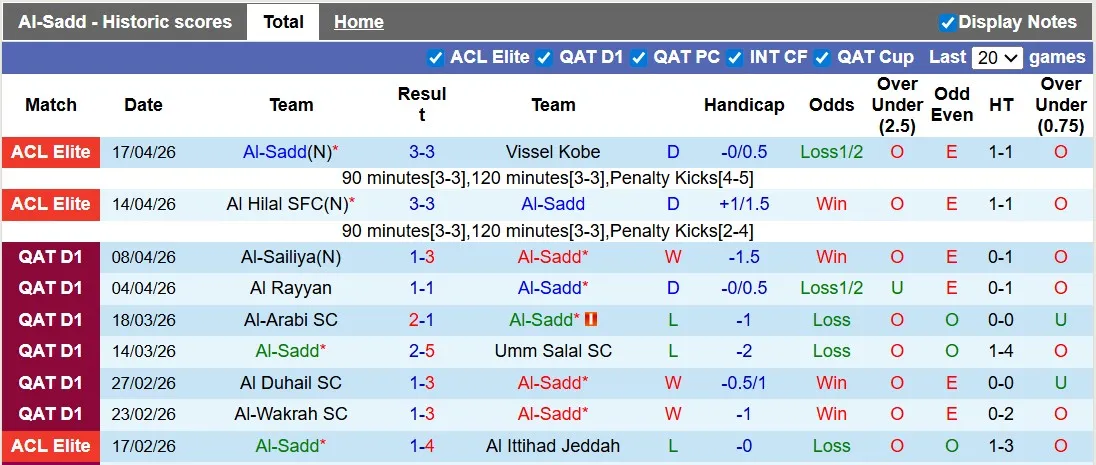Toggle the QAT PC filter checkbox

pos(638,58)
